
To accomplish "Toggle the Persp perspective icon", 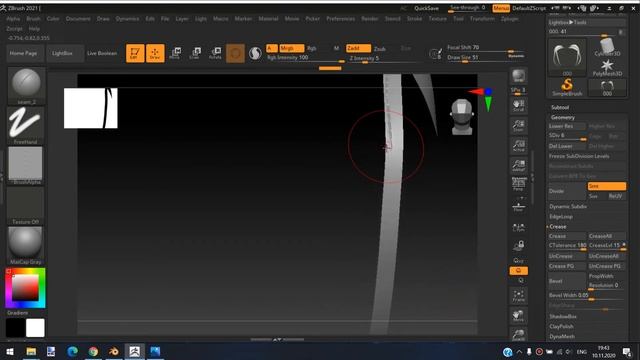I will point(518,184).
